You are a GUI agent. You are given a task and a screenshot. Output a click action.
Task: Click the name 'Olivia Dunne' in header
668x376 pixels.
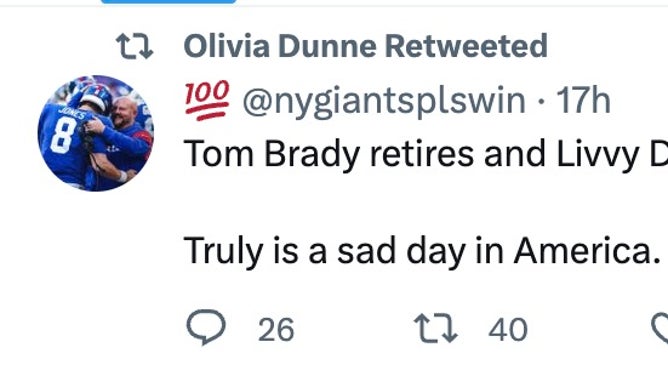point(280,46)
